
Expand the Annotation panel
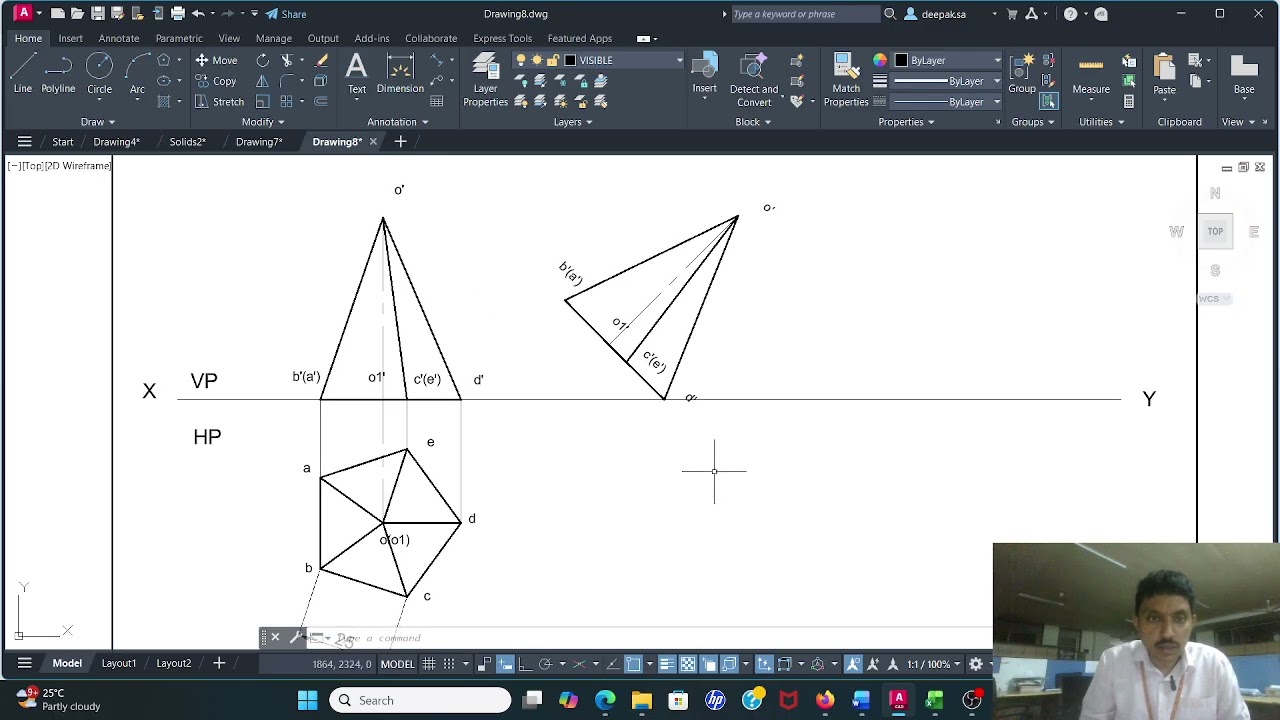click(397, 122)
